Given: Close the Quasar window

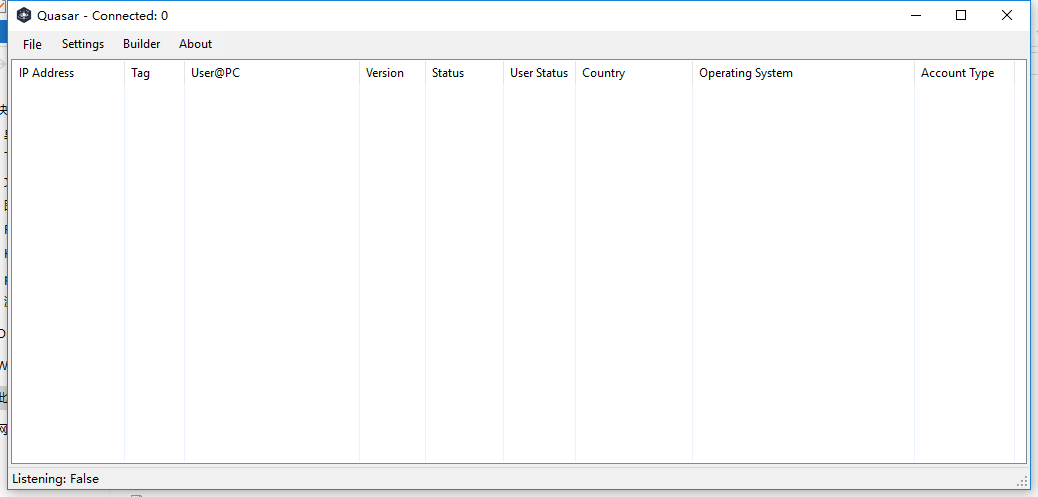Looking at the screenshot, I should click(1007, 15).
